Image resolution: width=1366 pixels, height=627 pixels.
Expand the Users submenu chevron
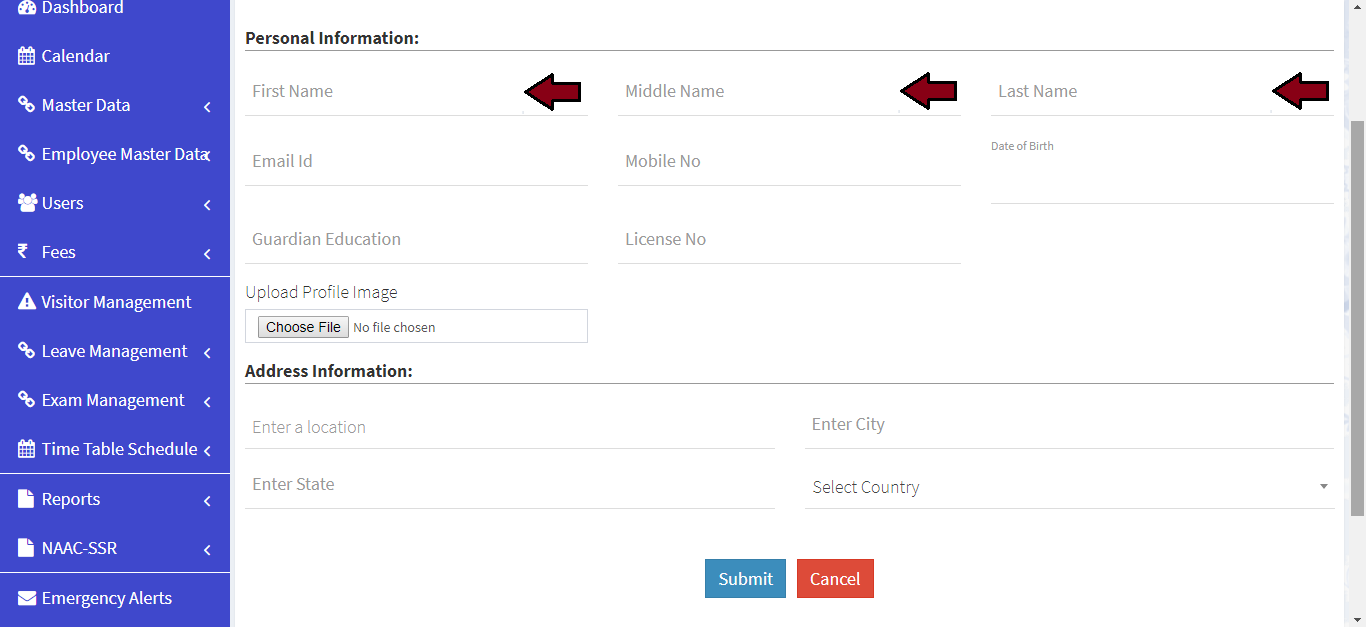tap(207, 205)
